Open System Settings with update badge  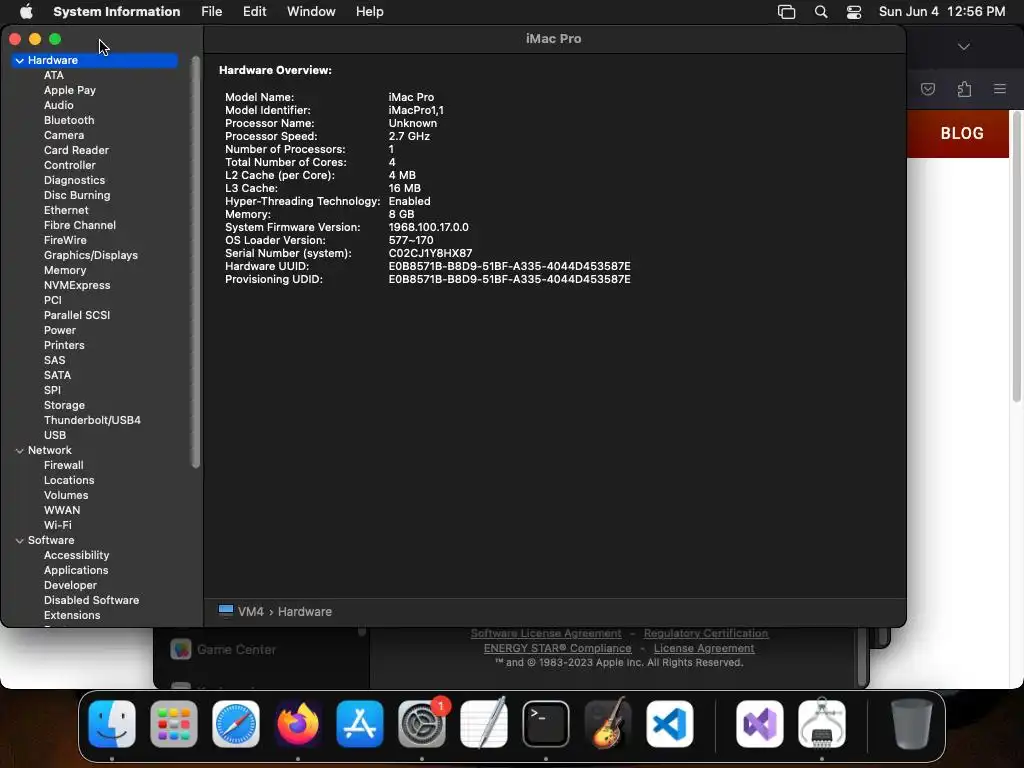pos(422,724)
